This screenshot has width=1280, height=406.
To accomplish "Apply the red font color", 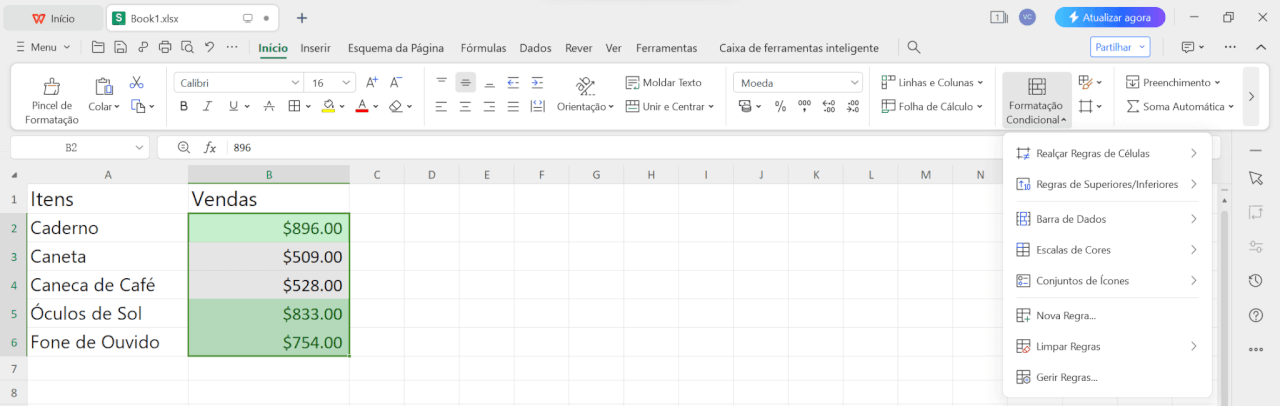I will click(x=361, y=106).
